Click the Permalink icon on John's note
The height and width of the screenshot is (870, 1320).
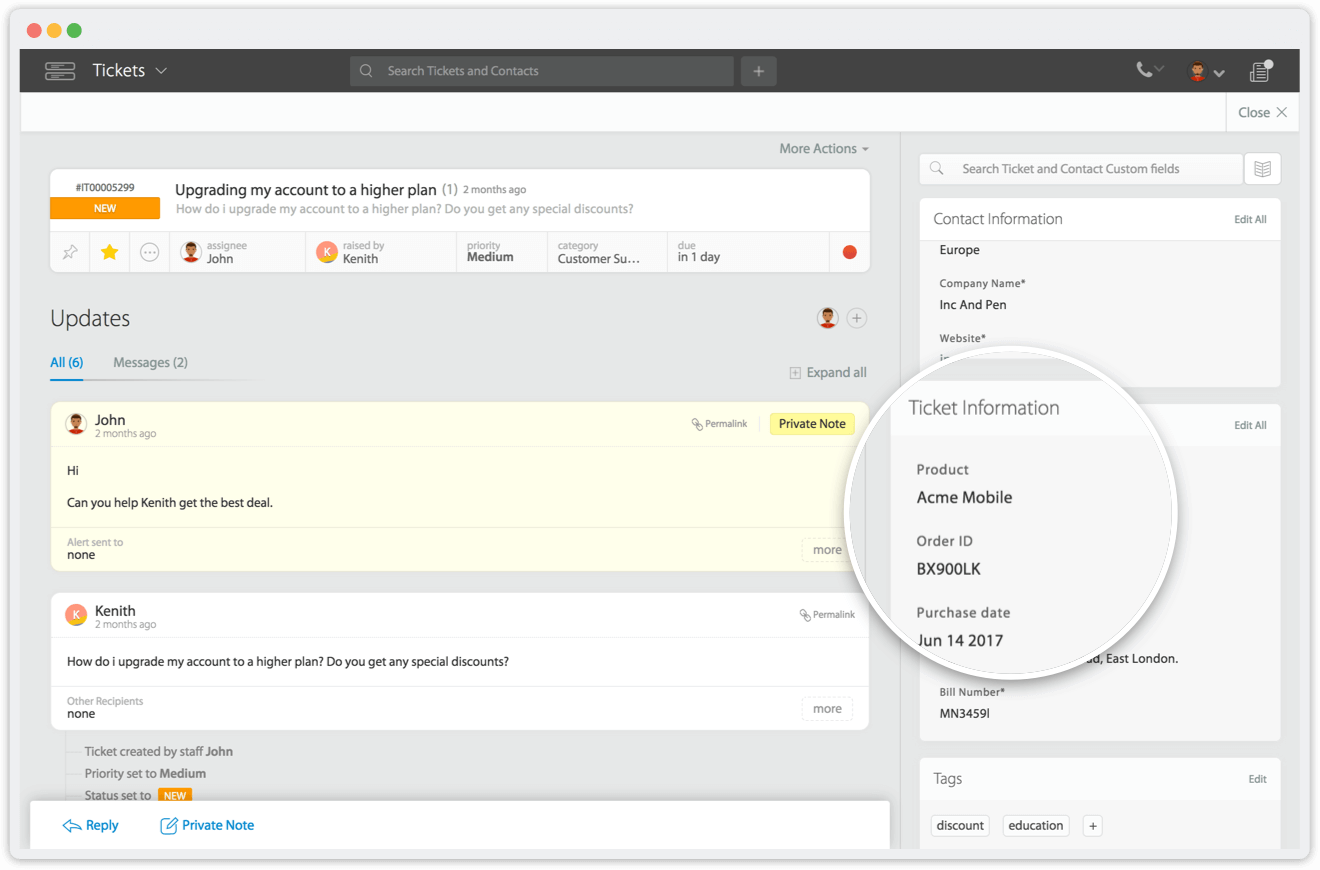click(697, 423)
